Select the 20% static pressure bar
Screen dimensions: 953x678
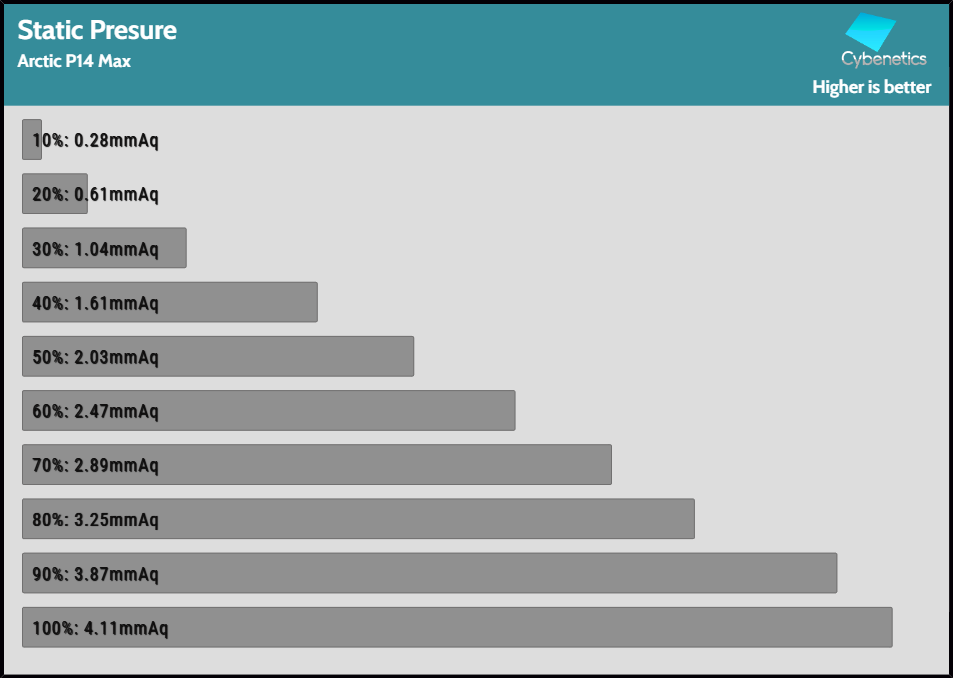[54, 194]
